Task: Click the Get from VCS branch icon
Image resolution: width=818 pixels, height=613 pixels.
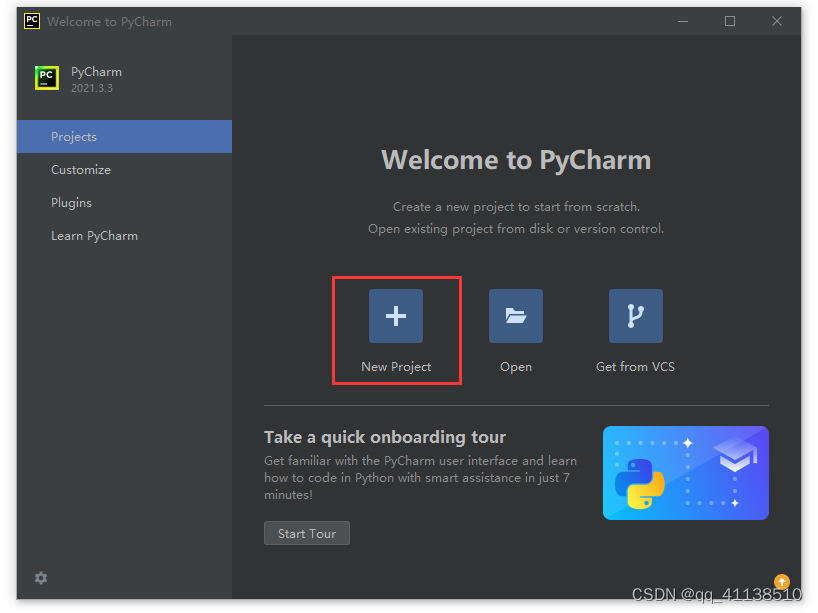Action: [635, 316]
